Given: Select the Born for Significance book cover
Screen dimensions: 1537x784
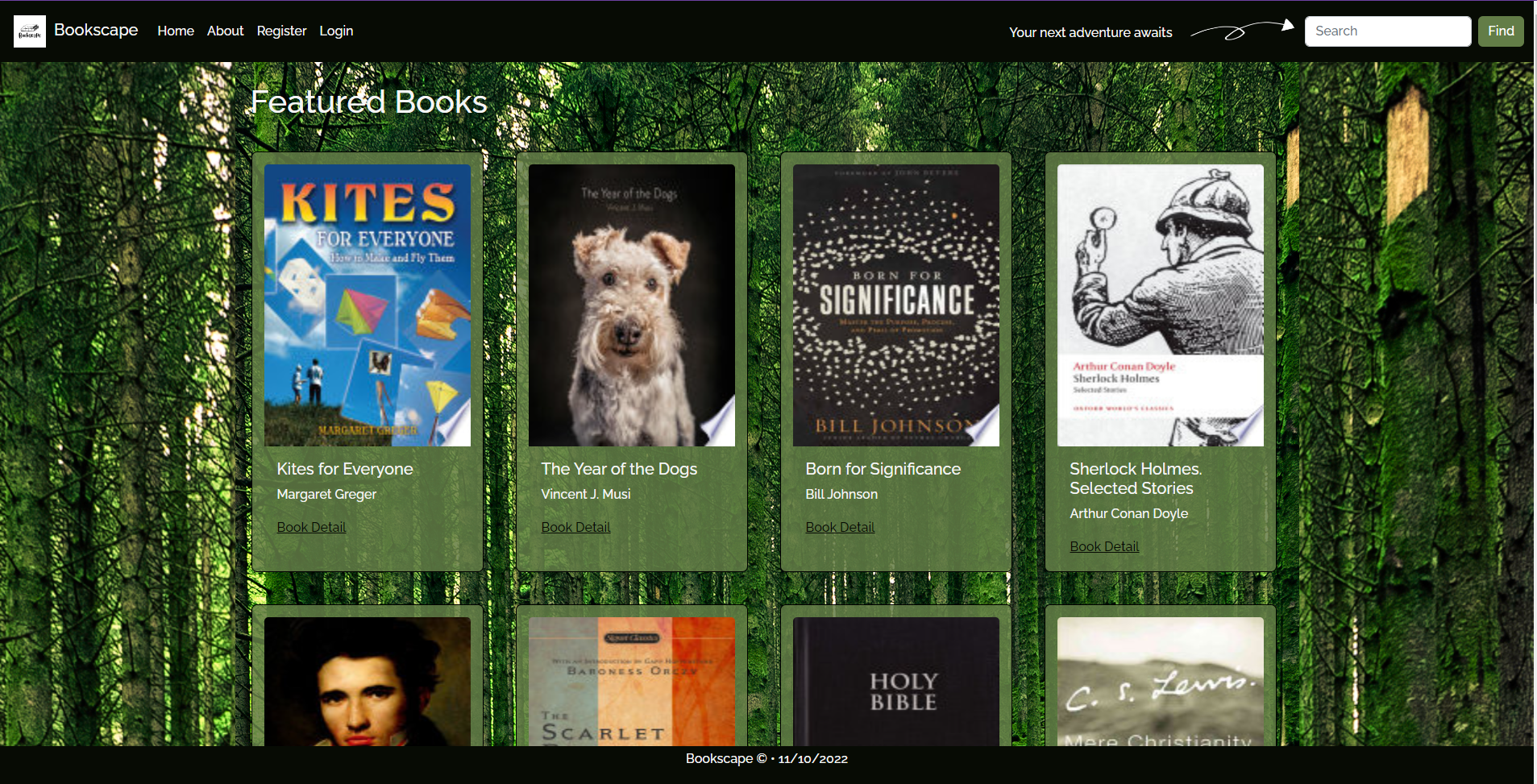Looking at the screenshot, I should pyautogui.click(x=896, y=305).
